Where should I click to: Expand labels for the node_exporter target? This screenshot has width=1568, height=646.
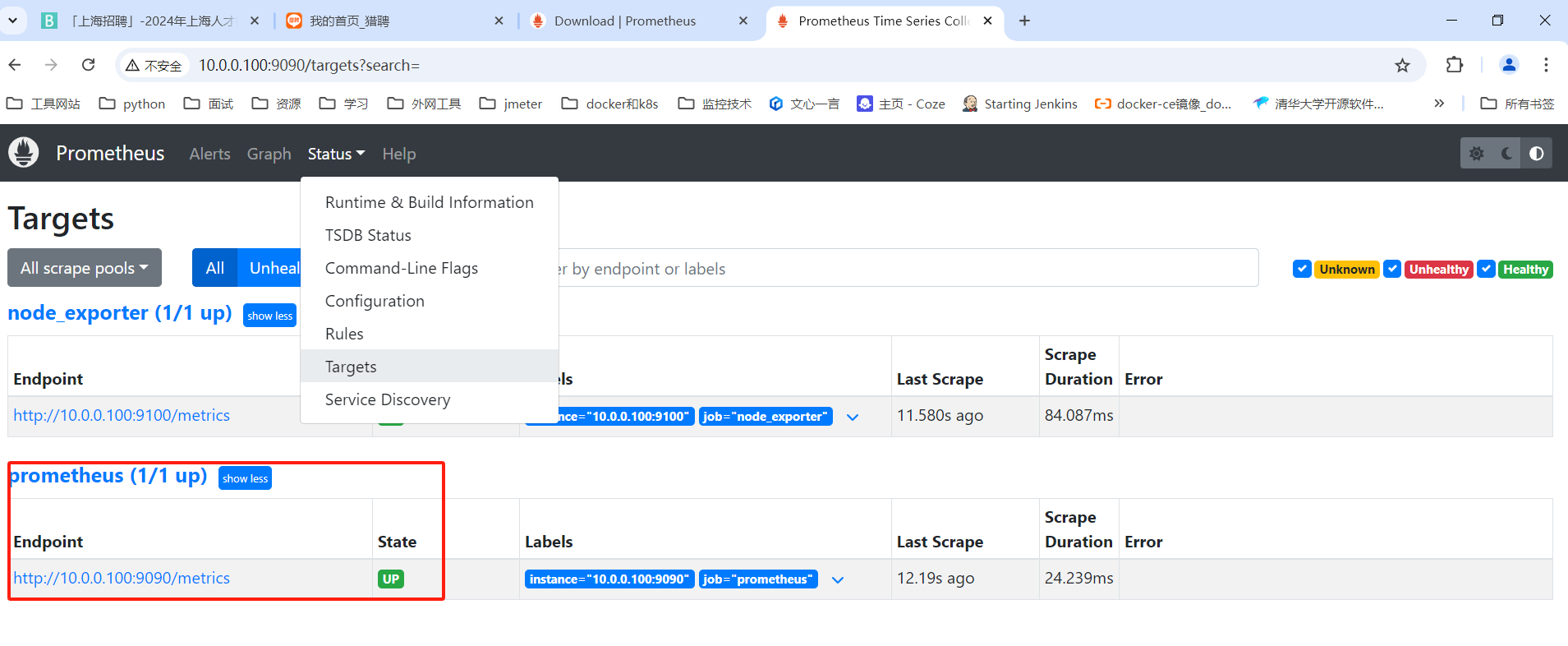point(853,417)
